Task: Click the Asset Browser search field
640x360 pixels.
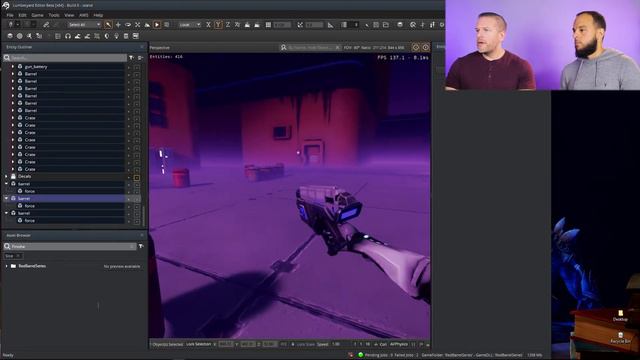Action: pyautogui.click(x=69, y=247)
